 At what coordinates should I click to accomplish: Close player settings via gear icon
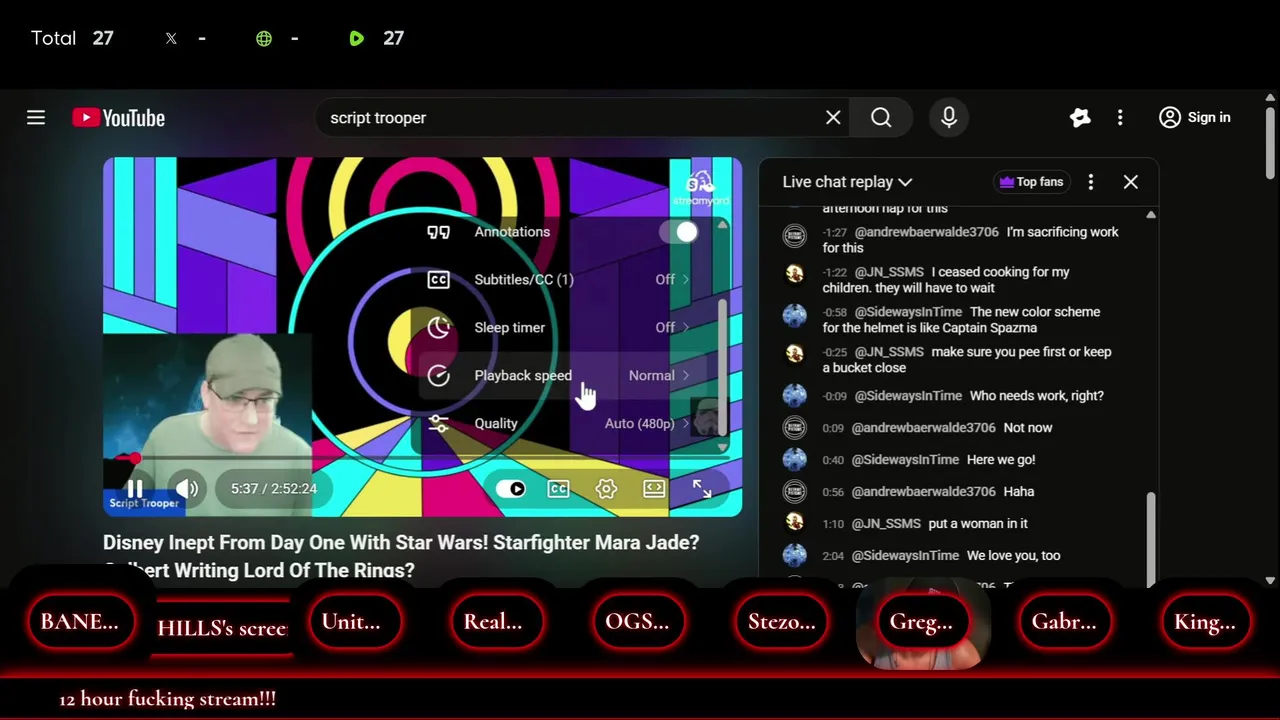point(606,489)
